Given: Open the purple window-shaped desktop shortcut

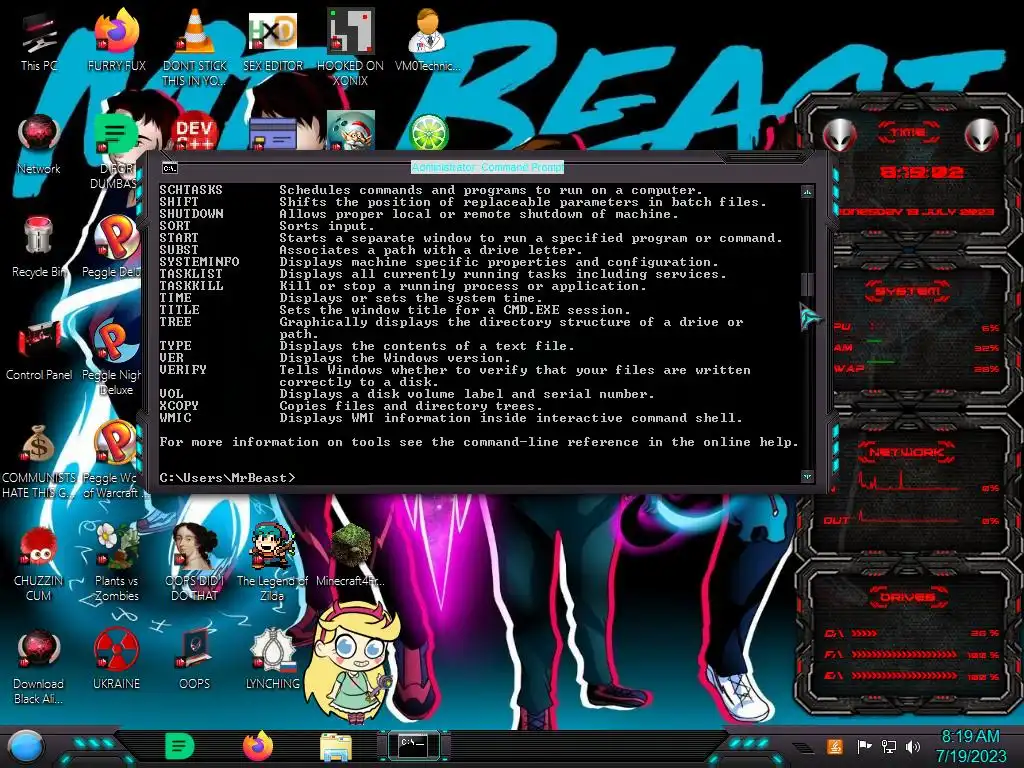Looking at the screenshot, I should click(272, 134).
